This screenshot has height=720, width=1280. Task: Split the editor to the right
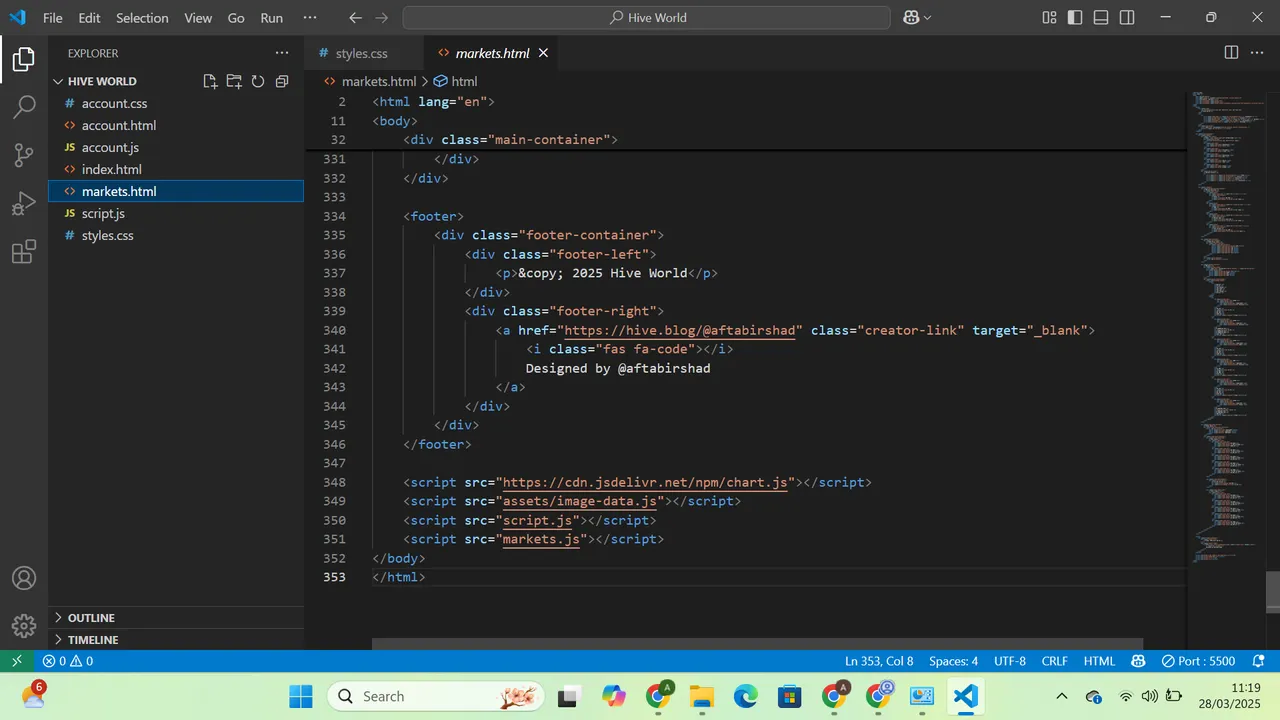pyautogui.click(x=1231, y=53)
